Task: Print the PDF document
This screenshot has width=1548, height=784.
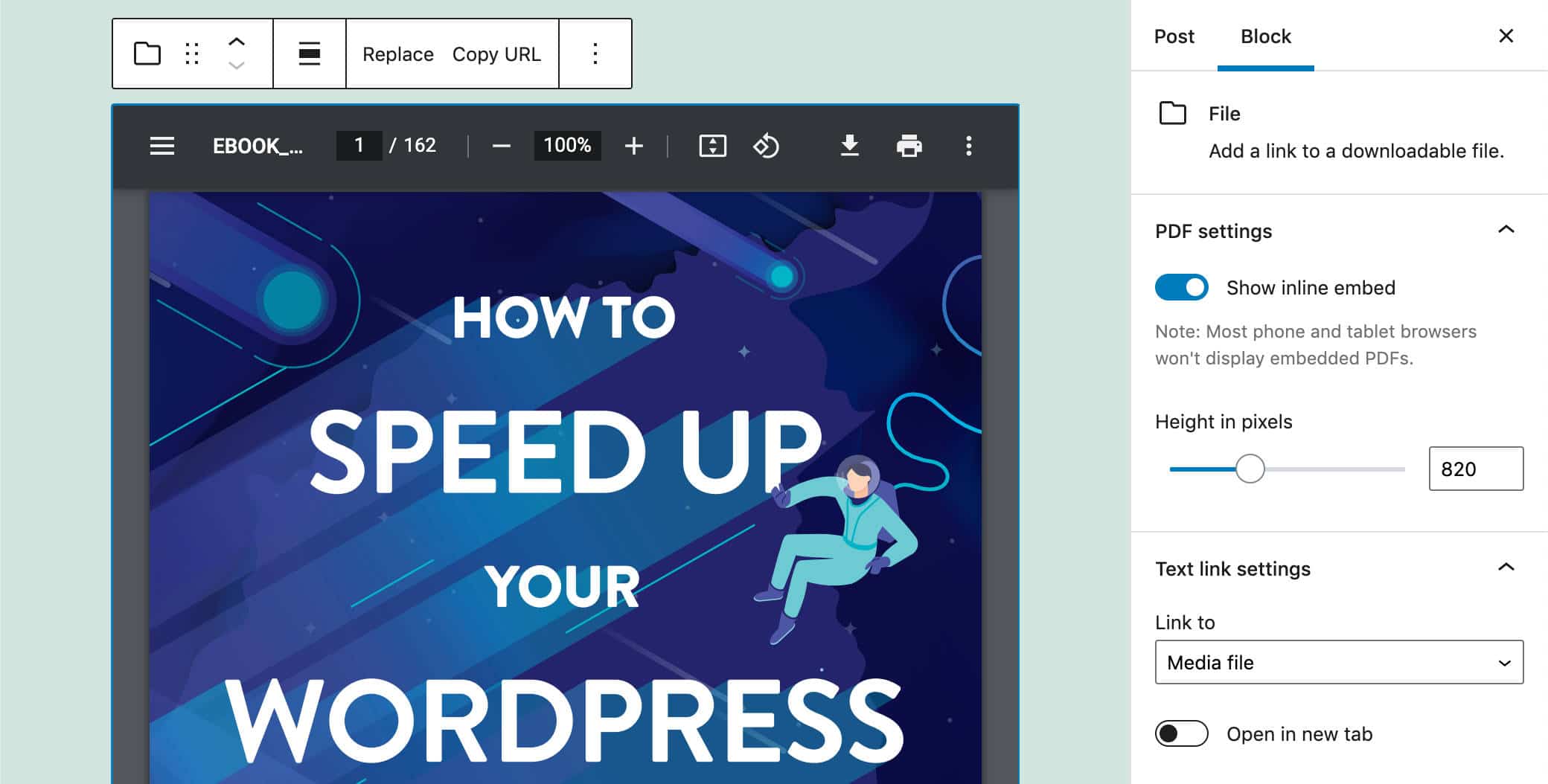Action: (909, 146)
